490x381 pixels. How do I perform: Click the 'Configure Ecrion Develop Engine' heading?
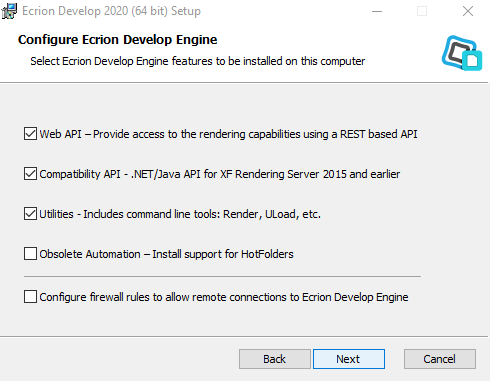coord(118,40)
